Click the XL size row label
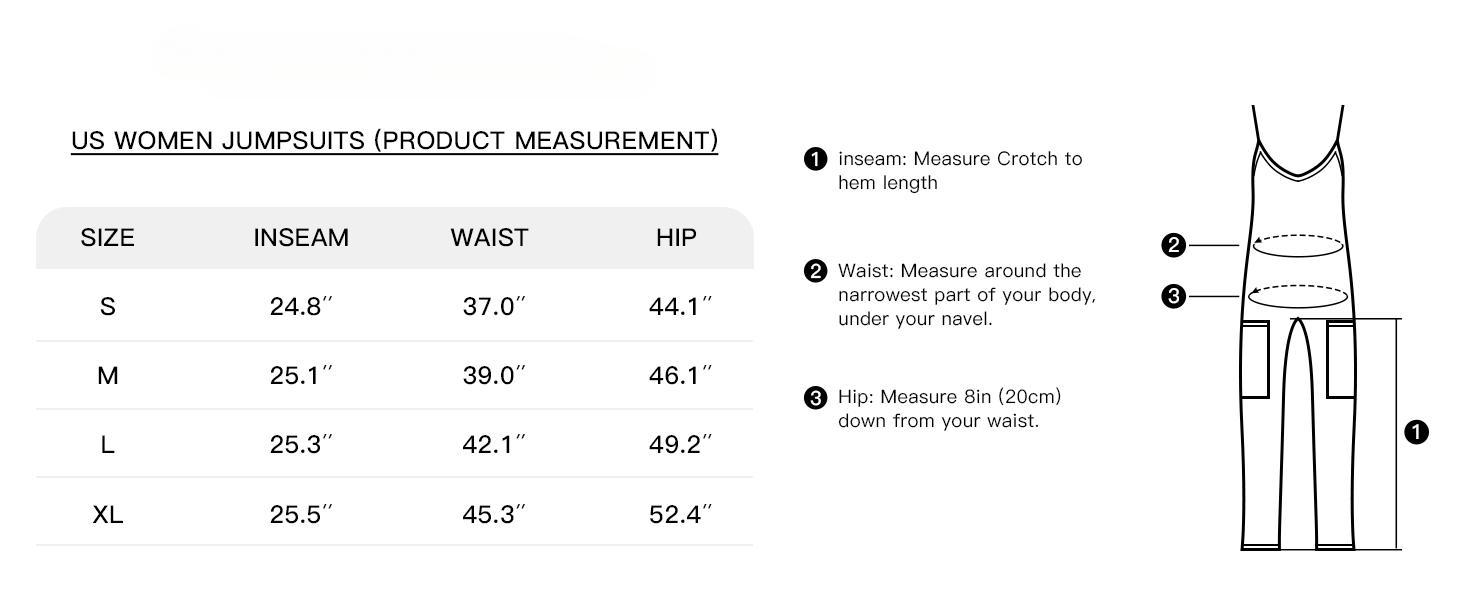 click(107, 514)
